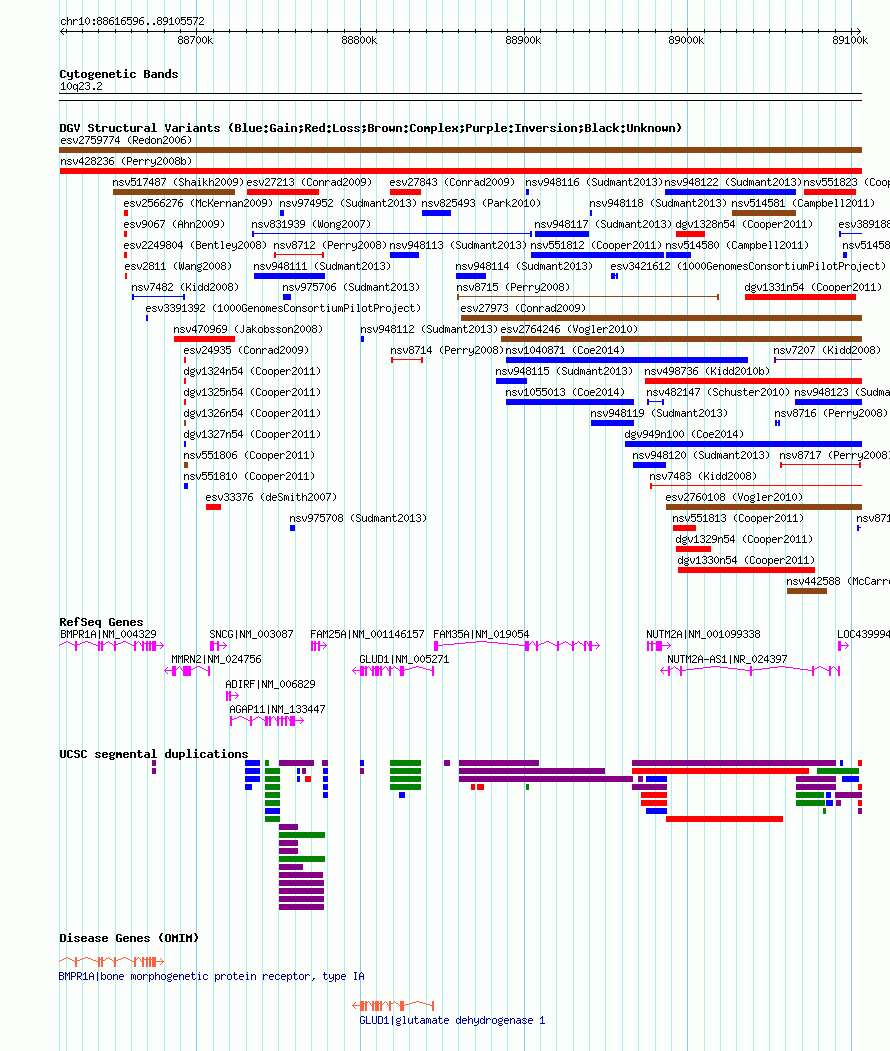Image resolution: width=890 pixels, height=1051 pixels.
Task: Select variant esv24935 (Conrad2009)
Action: [x=246, y=350]
